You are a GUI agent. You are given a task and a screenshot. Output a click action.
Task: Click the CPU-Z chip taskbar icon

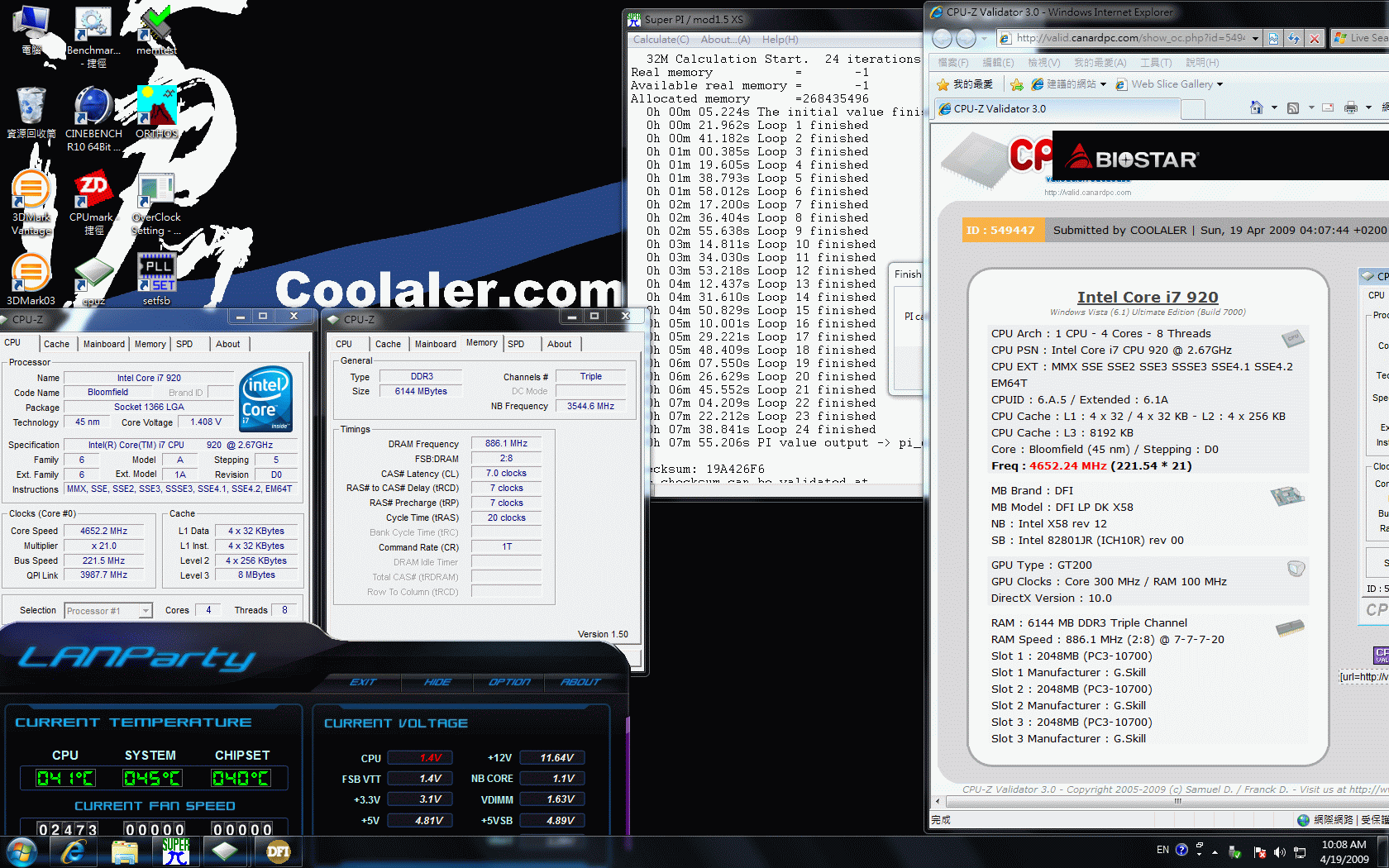tap(225, 851)
